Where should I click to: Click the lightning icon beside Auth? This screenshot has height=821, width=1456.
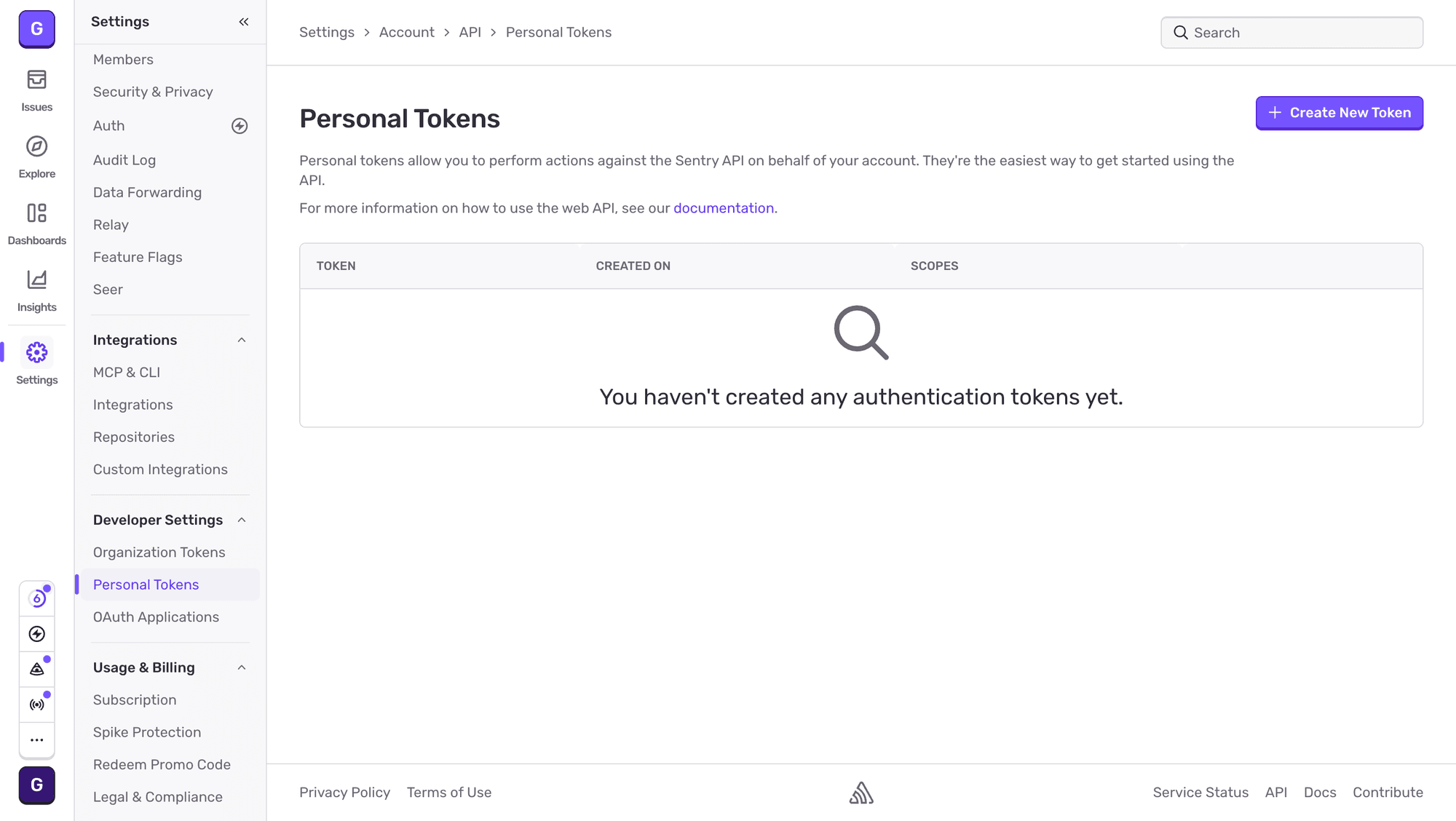[240, 125]
